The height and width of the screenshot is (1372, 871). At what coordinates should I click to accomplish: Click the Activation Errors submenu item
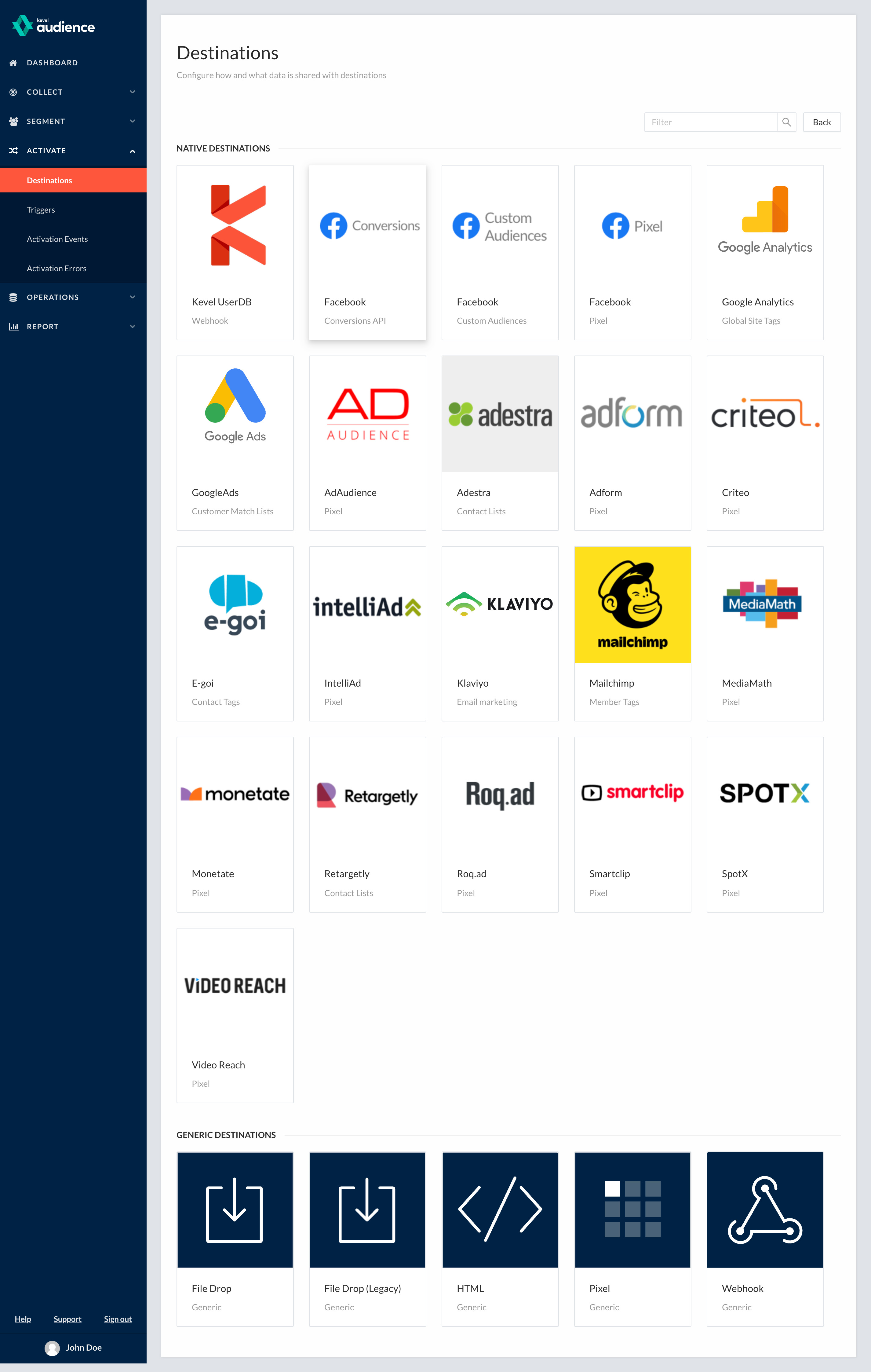coord(57,268)
